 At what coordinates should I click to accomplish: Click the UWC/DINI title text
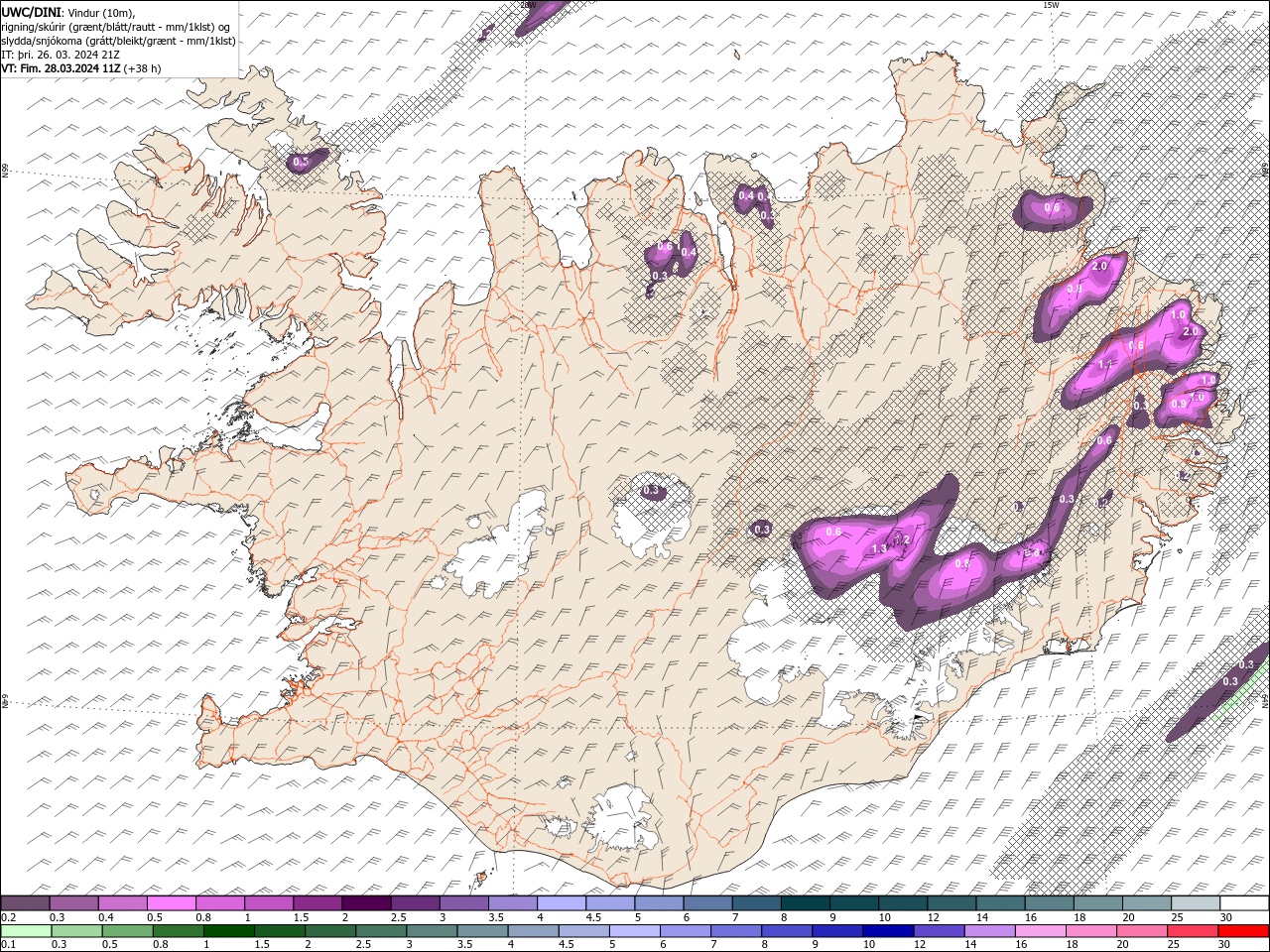[x=31, y=12]
